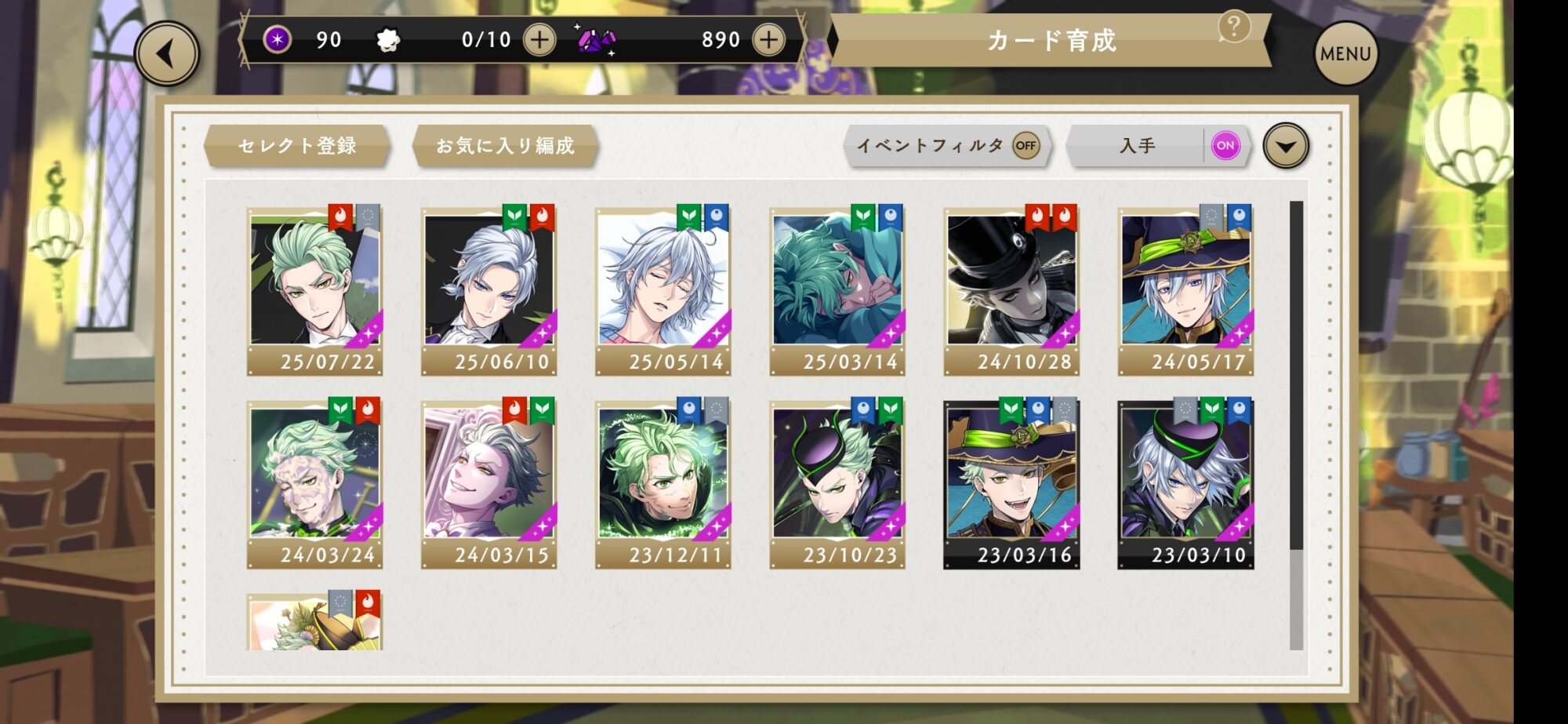Expand the sort dropdown arrow button
Screen dimensions: 1568x724
pos(1286,146)
